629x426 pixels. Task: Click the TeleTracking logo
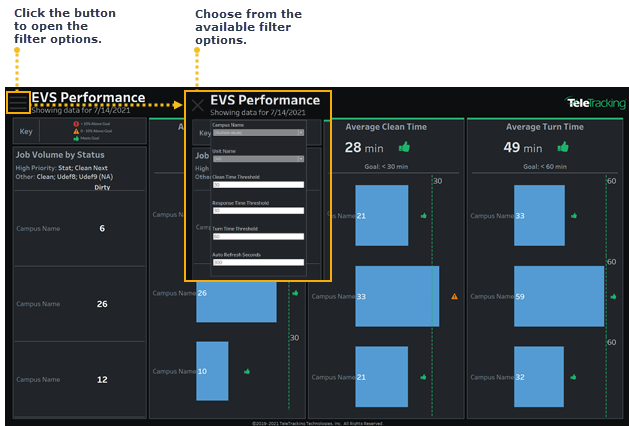pos(595,103)
